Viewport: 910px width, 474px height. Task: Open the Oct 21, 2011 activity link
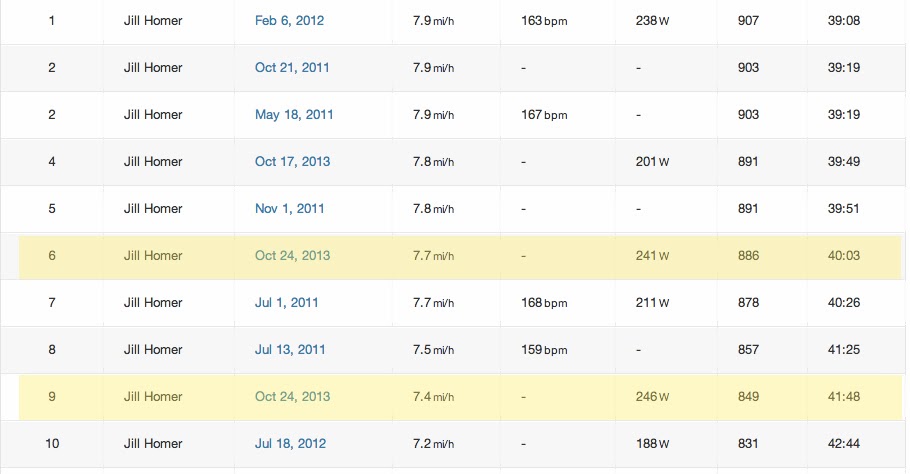pos(292,68)
